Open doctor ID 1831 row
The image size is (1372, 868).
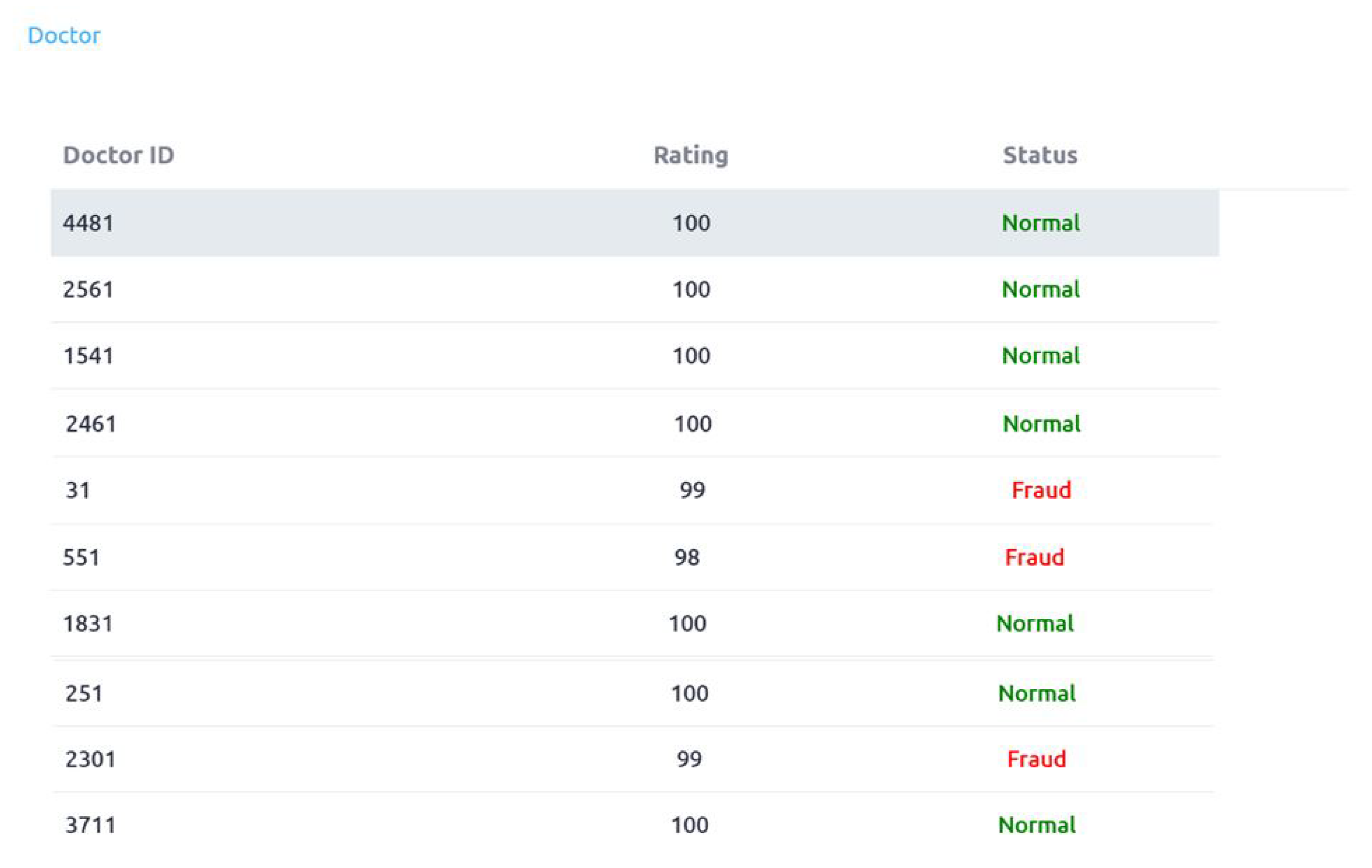(x=88, y=624)
